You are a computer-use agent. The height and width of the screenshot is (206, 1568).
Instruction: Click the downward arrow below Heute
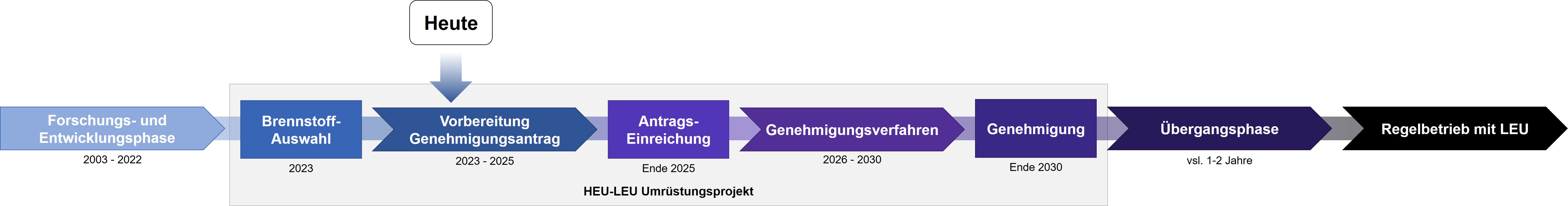(451, 78)
